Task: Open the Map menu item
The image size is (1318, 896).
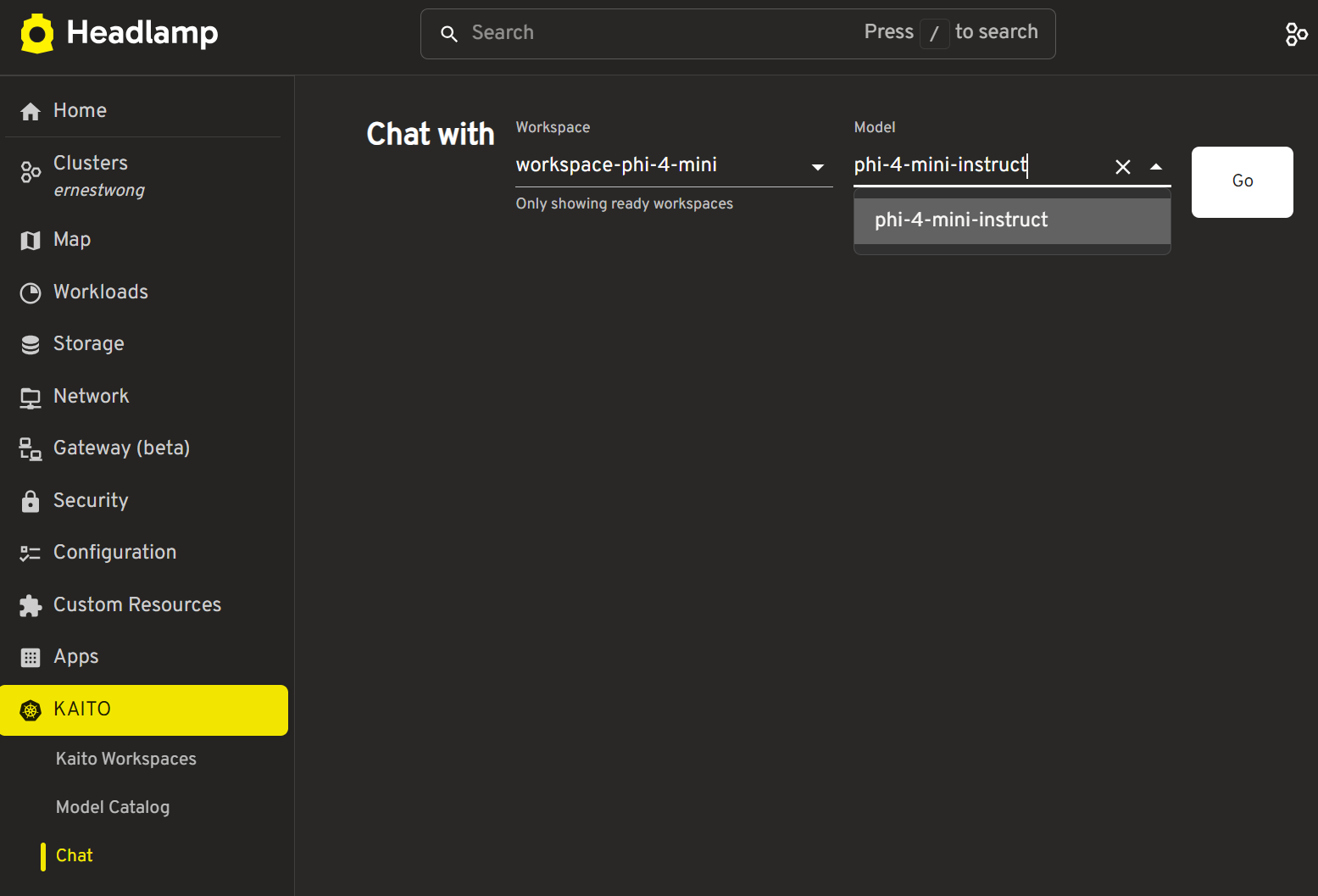Action: click(144, 240)
